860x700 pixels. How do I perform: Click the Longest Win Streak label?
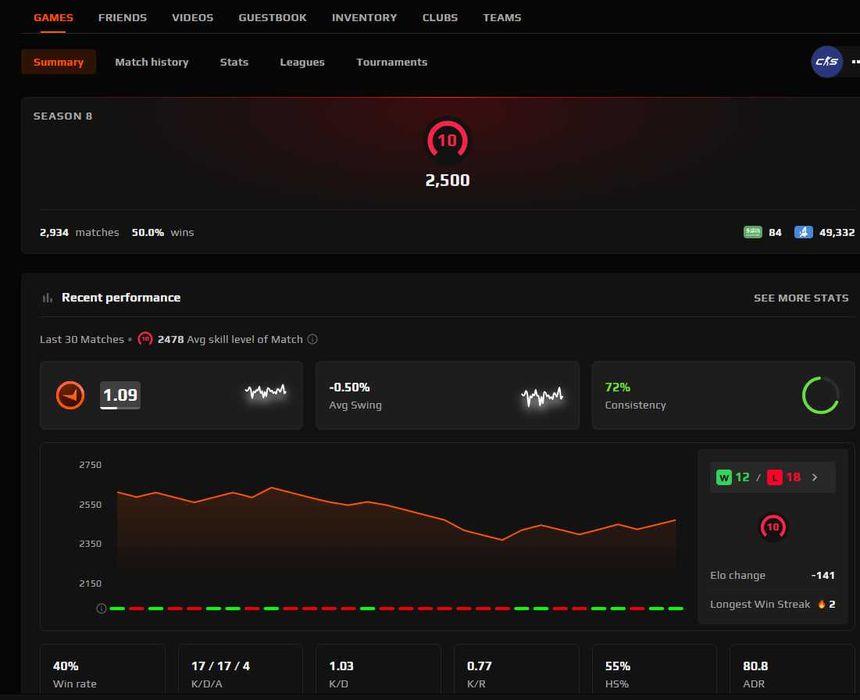760,604
